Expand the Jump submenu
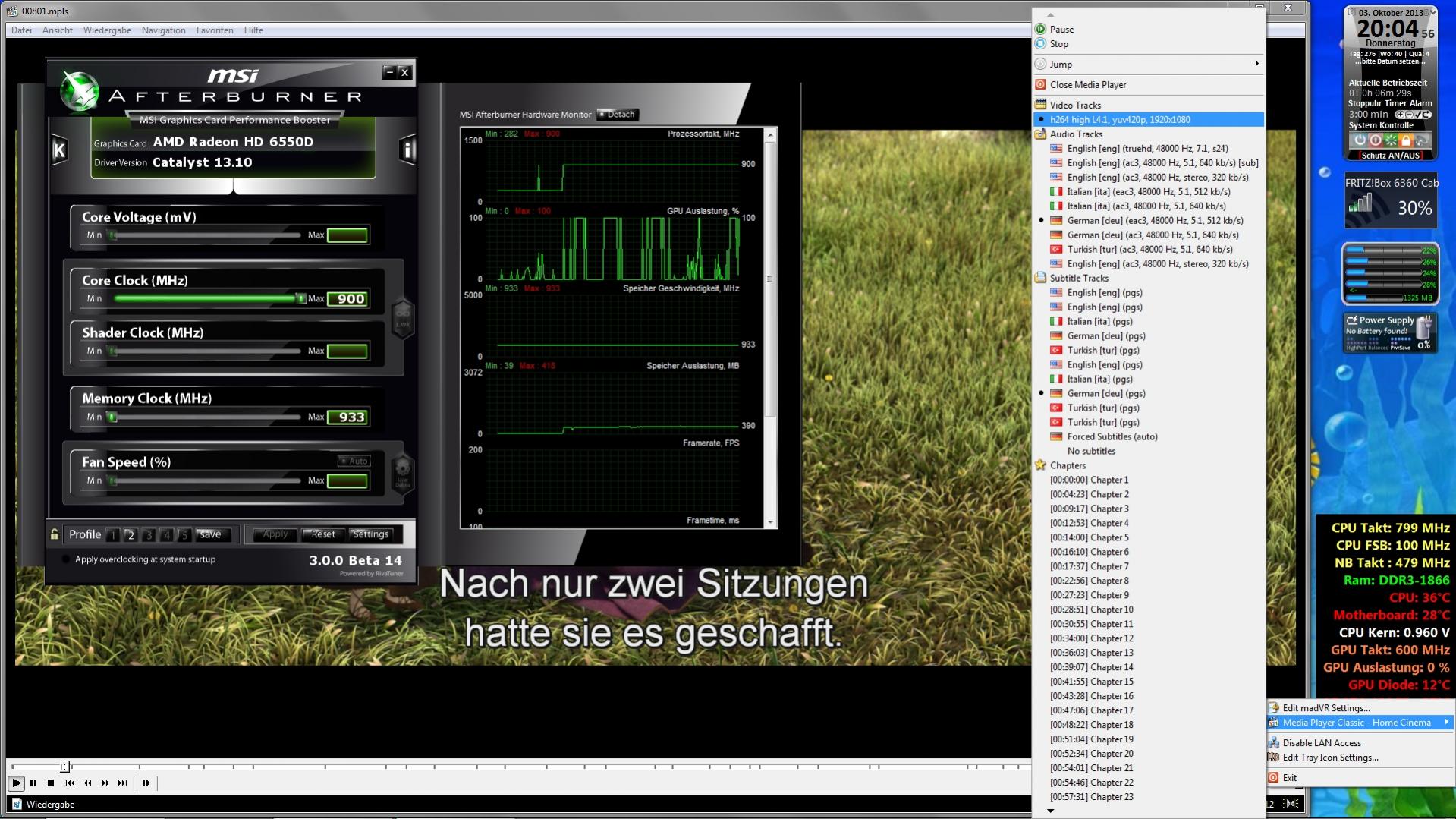The height and width of the screenshot is (819, 1456). [x=1149, y=64]
